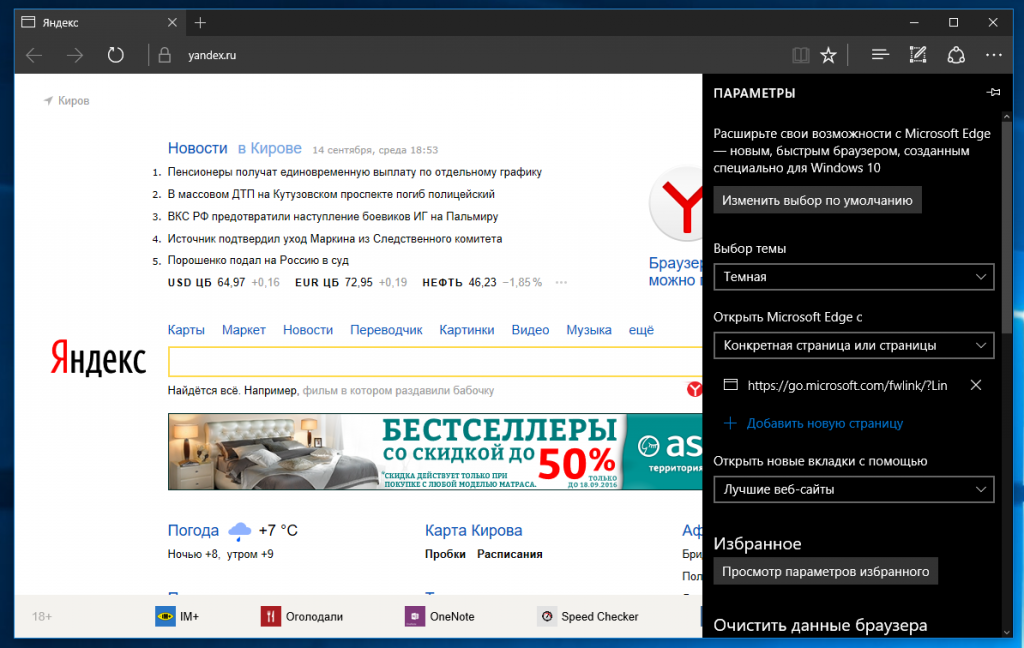Show more currency rates ellipsis
This screenshot has height=648, width=1024.
[561, 283]
